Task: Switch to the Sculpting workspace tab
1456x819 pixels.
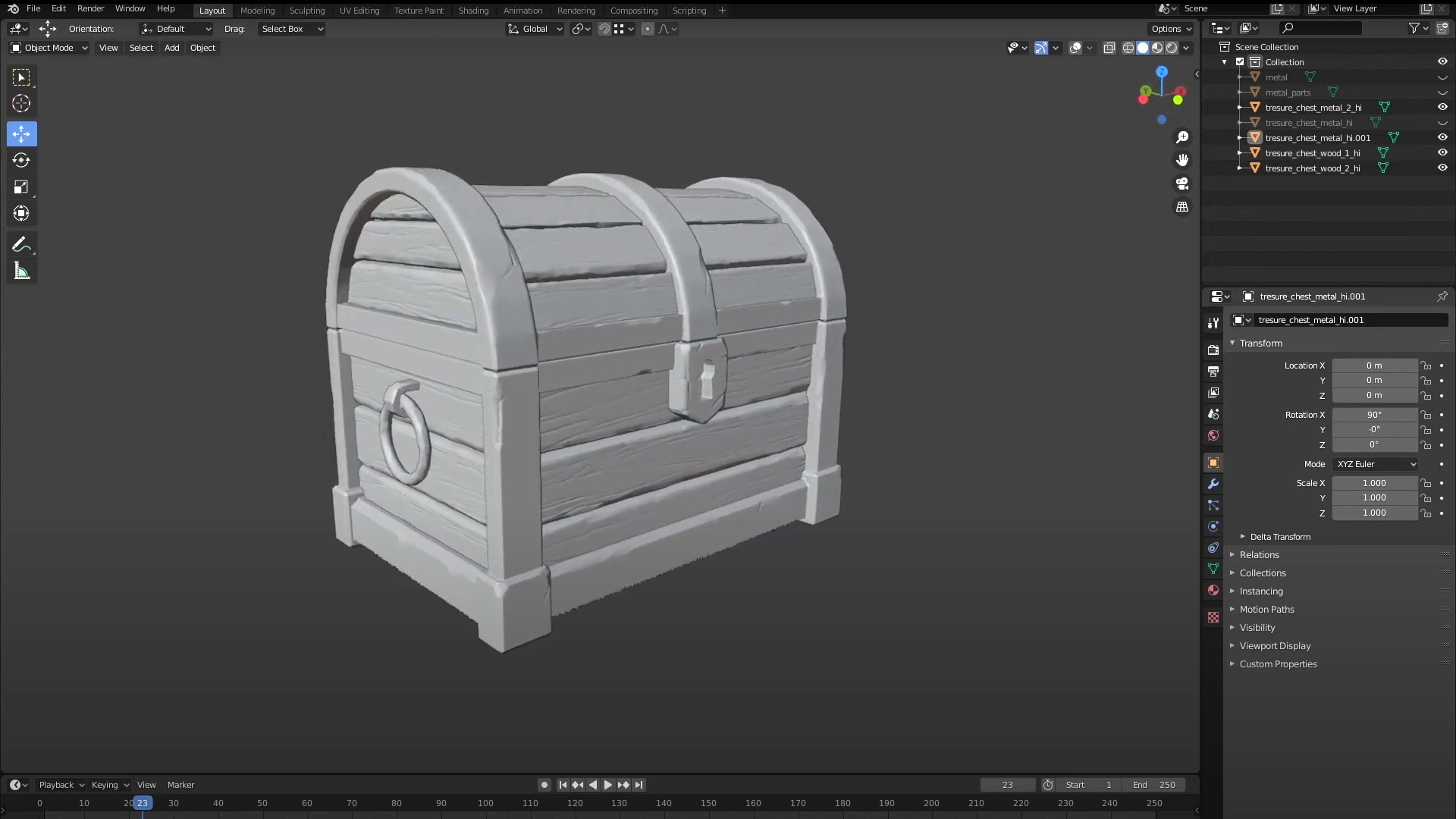Action: 306,11
